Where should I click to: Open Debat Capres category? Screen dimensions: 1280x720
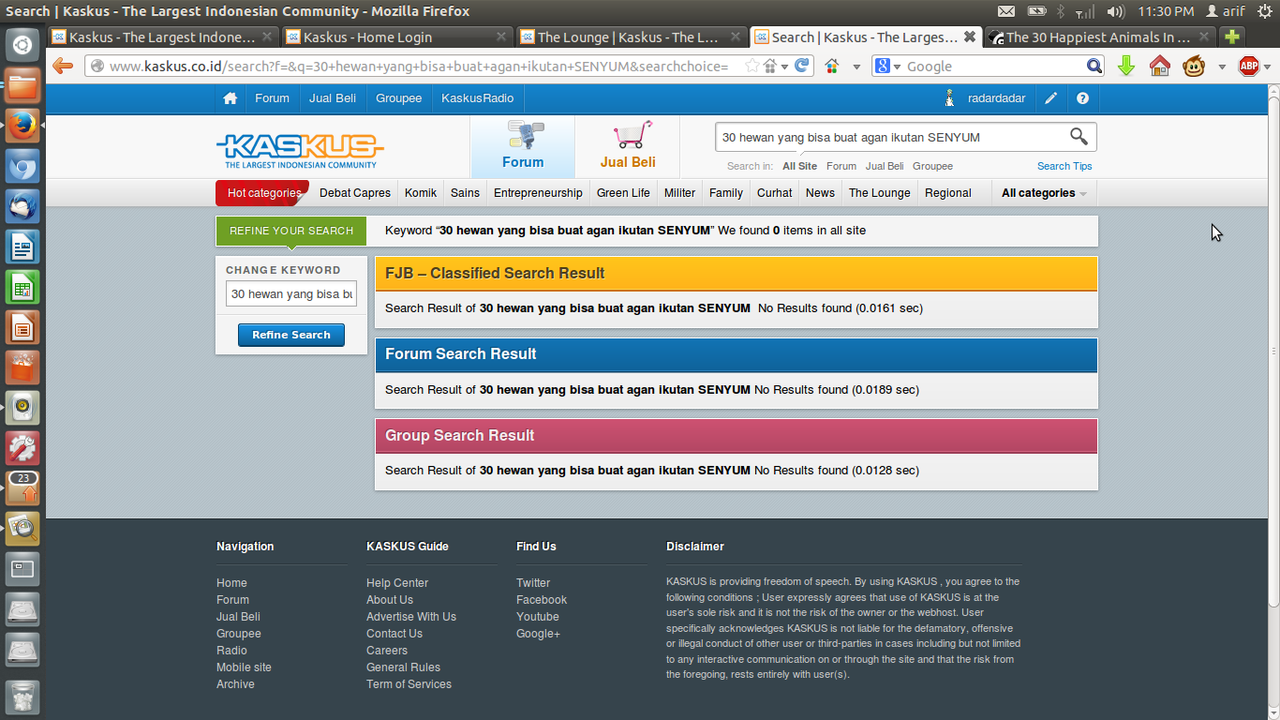point(355,193)
